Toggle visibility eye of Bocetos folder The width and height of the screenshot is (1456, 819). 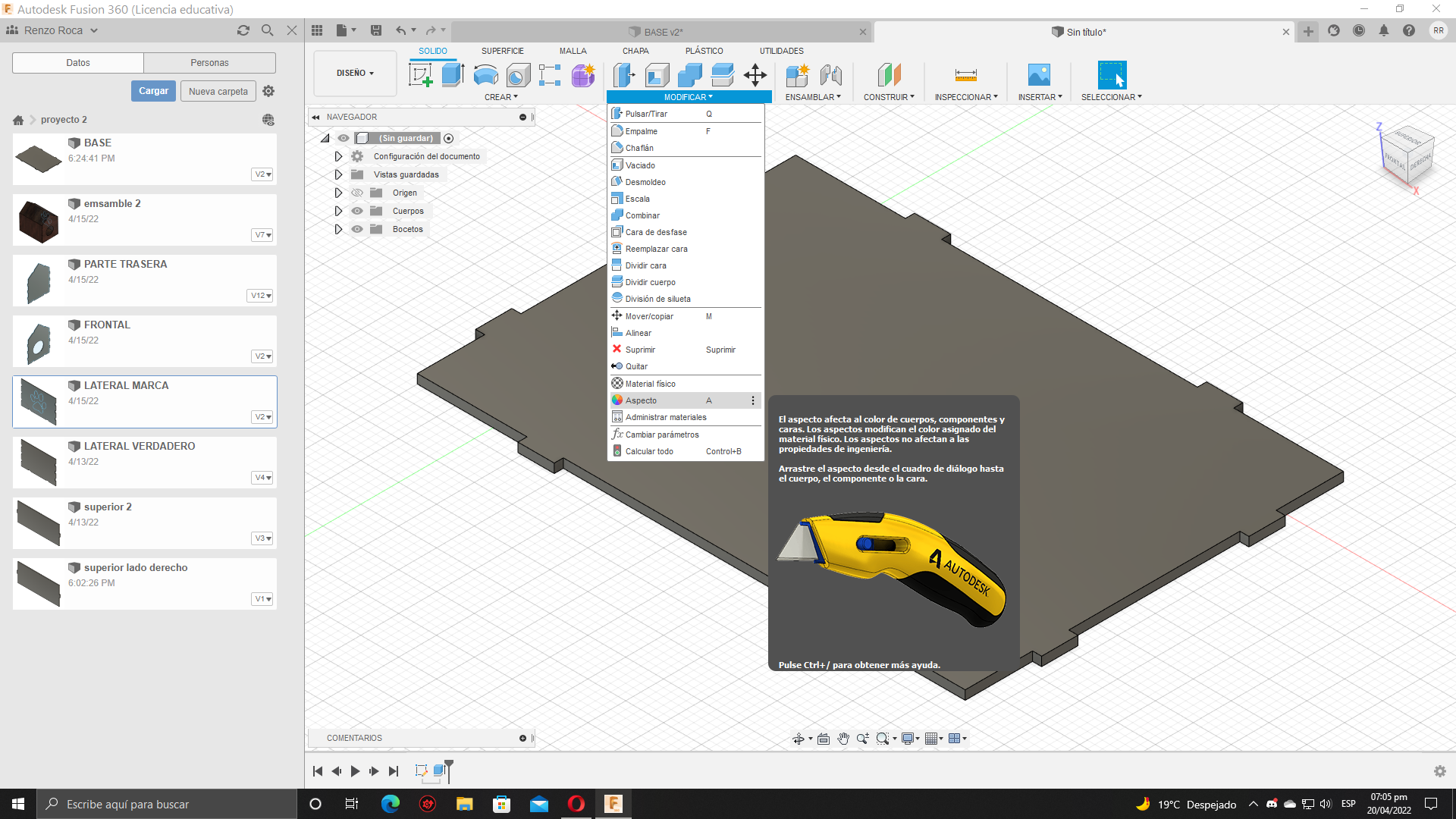[357, 229]
